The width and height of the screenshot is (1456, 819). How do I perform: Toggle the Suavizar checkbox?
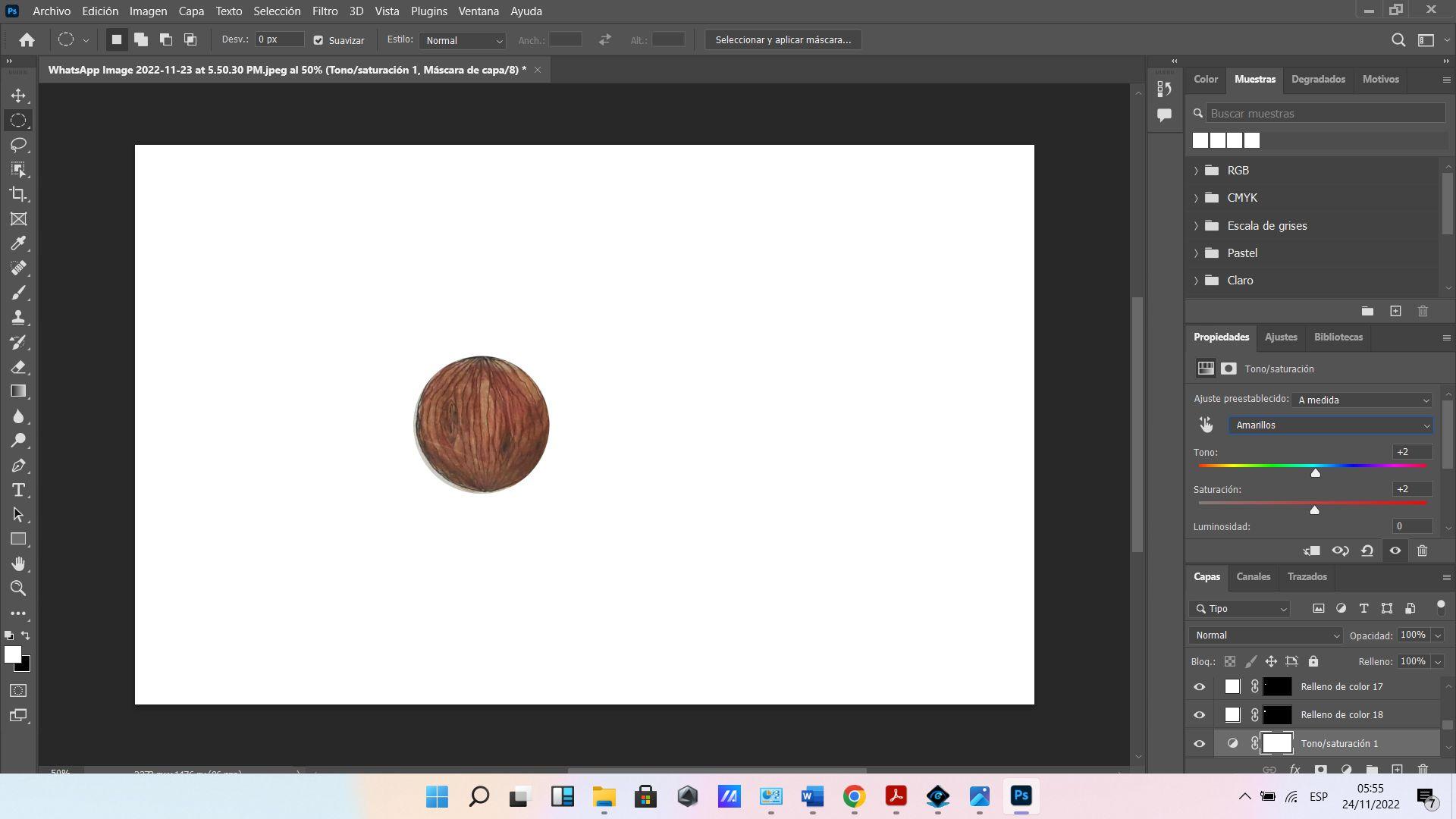click(318, 40)
